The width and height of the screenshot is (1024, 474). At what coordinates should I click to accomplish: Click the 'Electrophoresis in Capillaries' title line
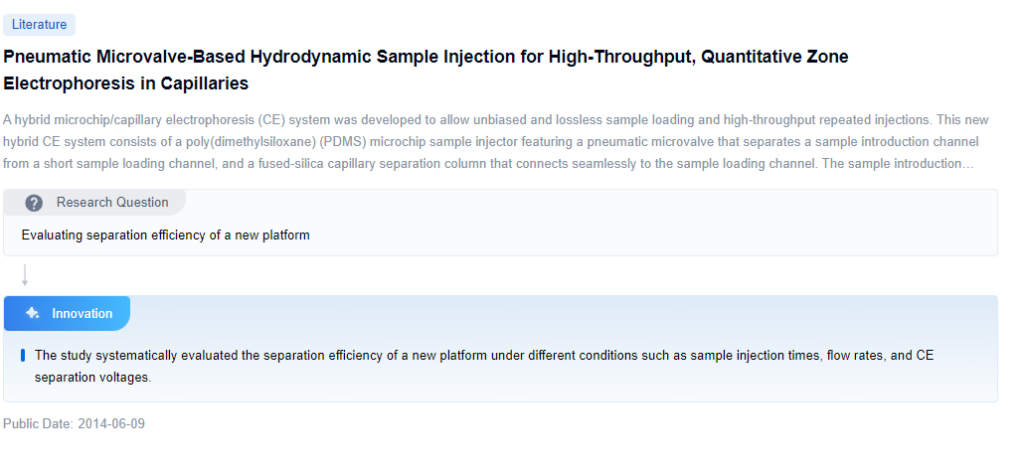[x=126, y=83]
